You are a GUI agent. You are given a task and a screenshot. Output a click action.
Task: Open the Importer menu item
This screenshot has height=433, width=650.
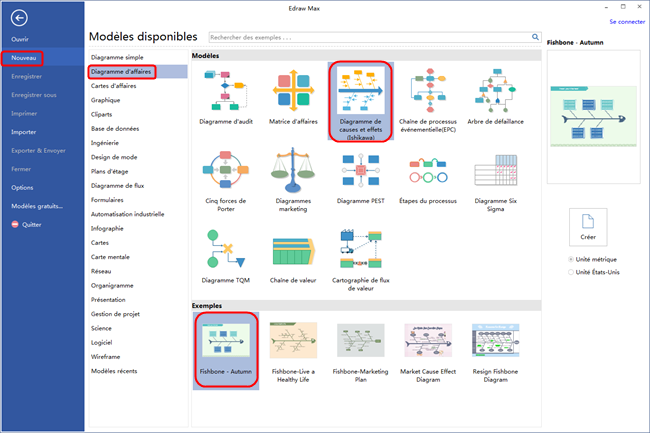pyautogui.click(x=23, y=132)
